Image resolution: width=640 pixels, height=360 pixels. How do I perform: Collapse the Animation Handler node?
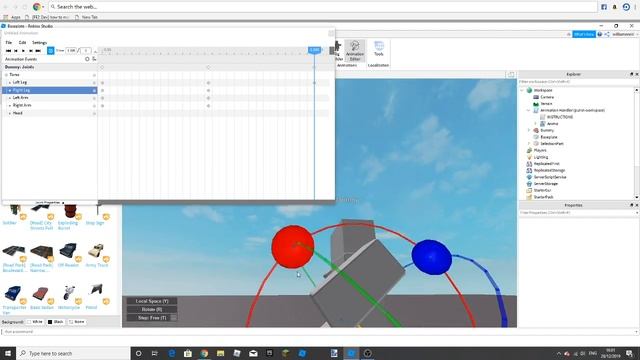[x=529, y=110]
